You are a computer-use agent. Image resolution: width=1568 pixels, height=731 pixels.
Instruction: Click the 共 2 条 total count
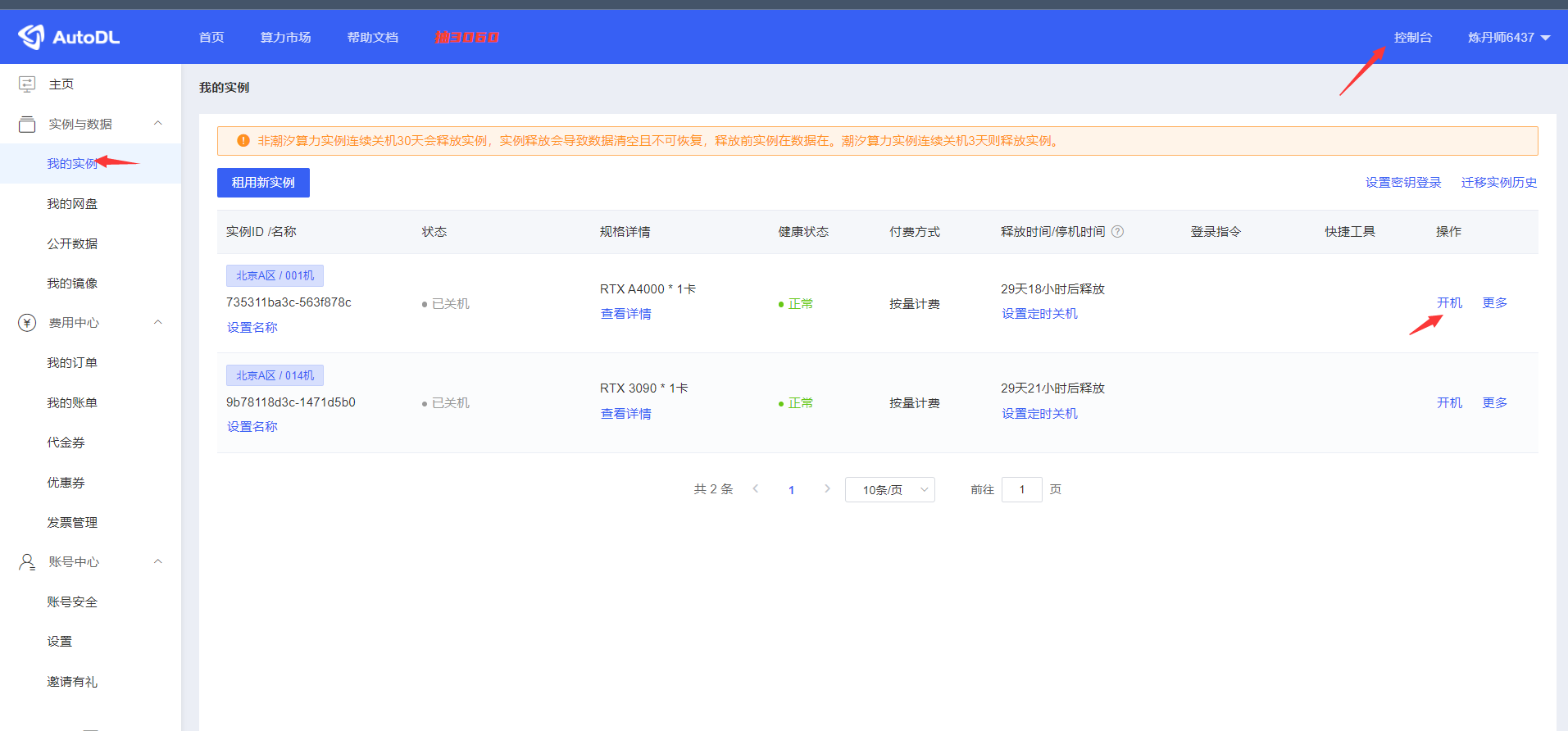point(713,489)
